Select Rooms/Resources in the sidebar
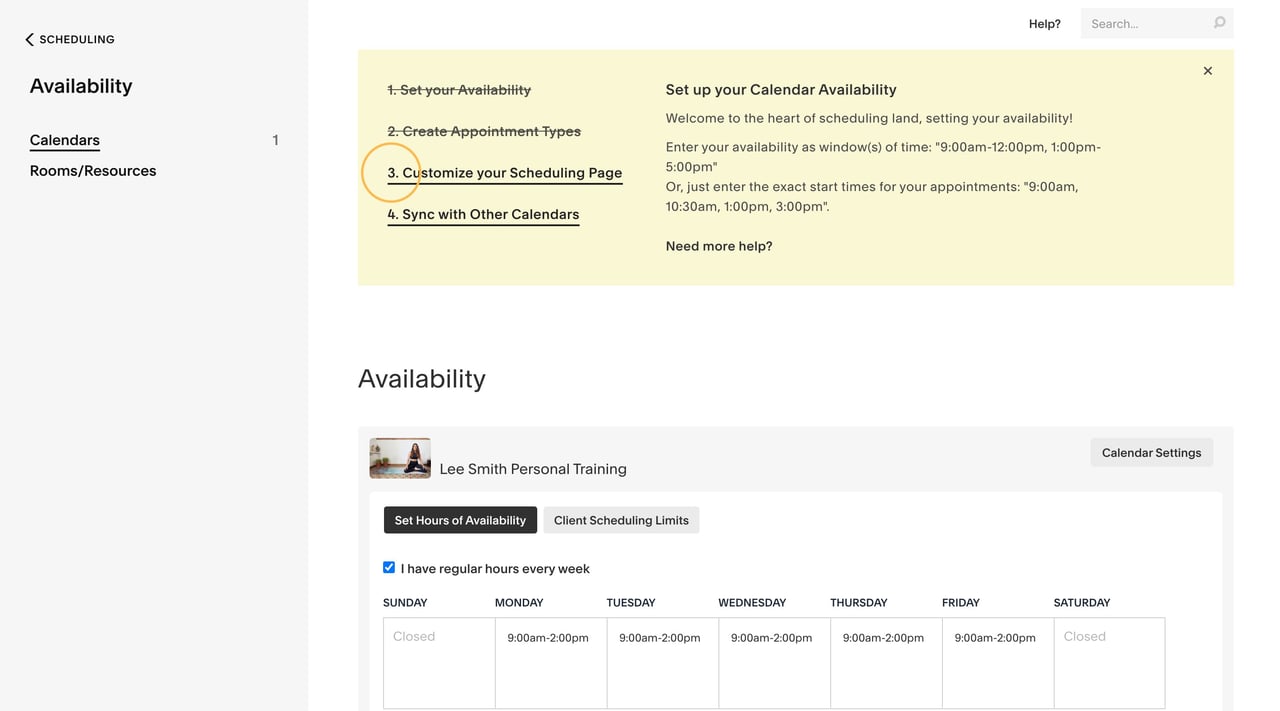Image resolution: width=1280 pixels, height=711 pixels. point(92,170)
